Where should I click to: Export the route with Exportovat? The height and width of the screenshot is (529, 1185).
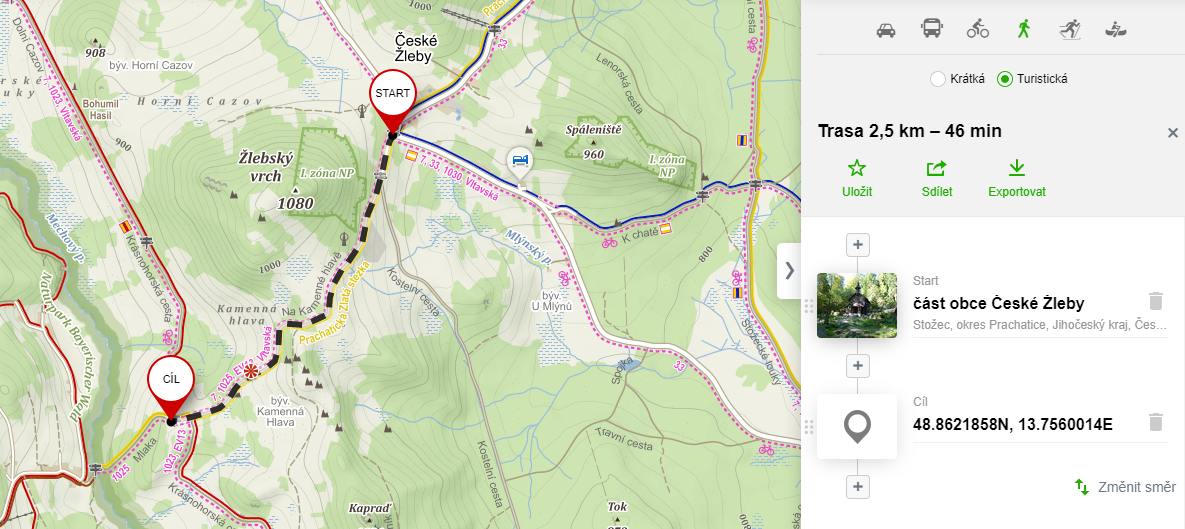pos(1016,178)
